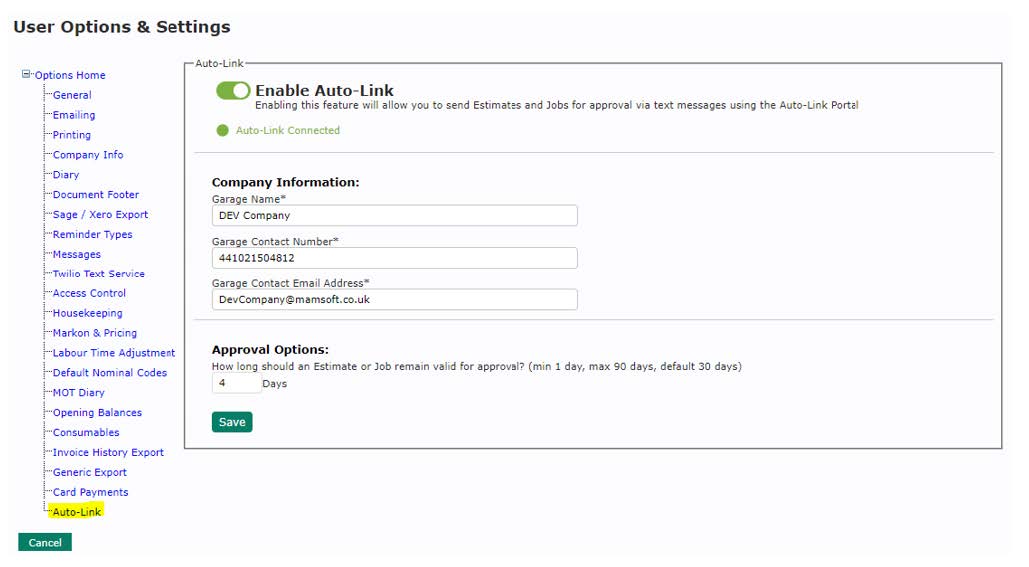The image size is (1029, 567).
Task: Open Card Payments settings
Action: click(90, 492)
